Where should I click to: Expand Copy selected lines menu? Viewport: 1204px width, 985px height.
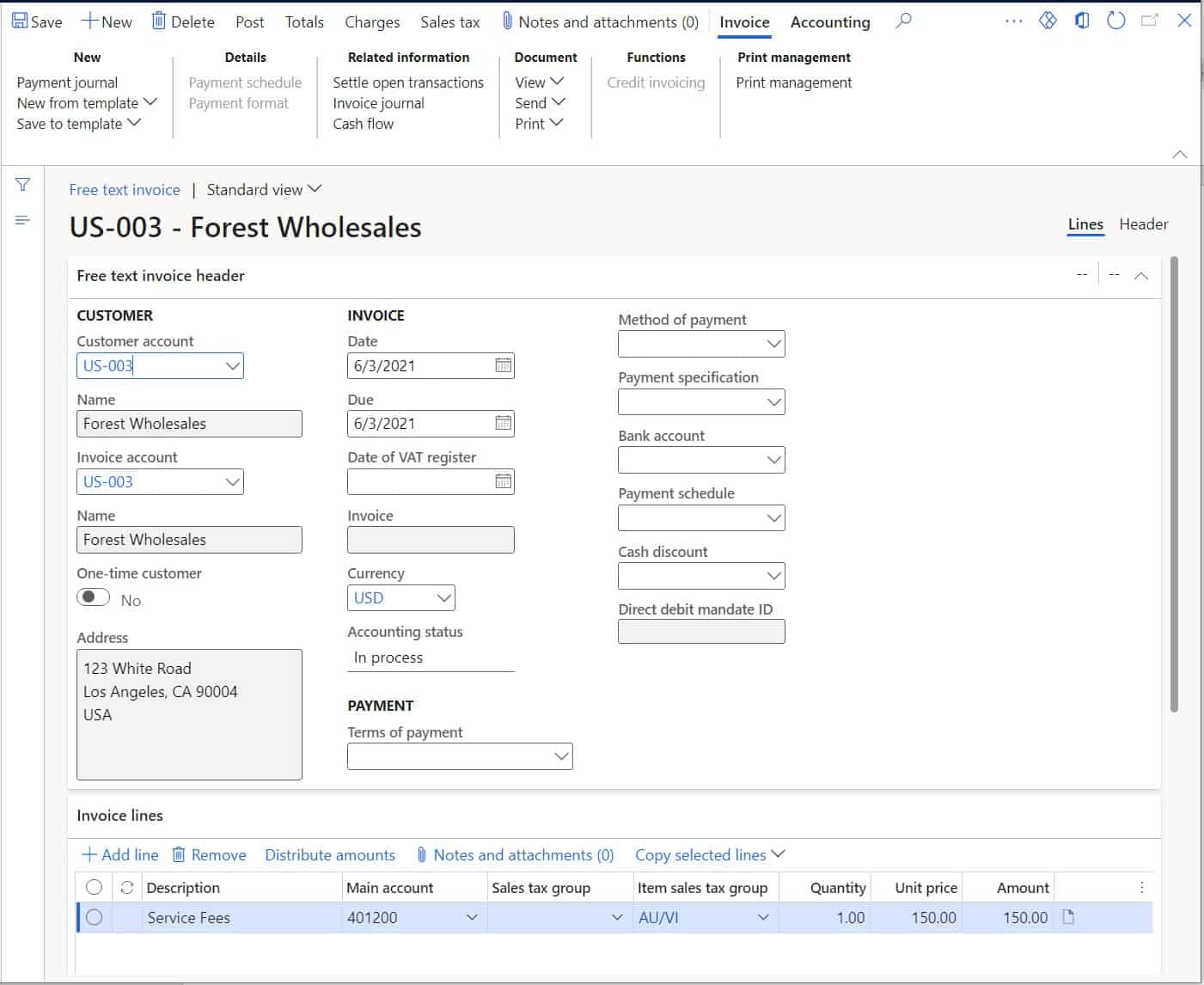(710, 854)
